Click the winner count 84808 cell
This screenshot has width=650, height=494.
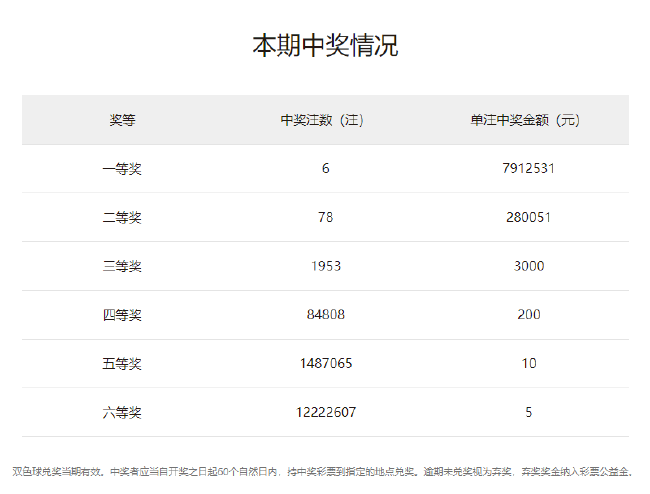click(325, 315)
